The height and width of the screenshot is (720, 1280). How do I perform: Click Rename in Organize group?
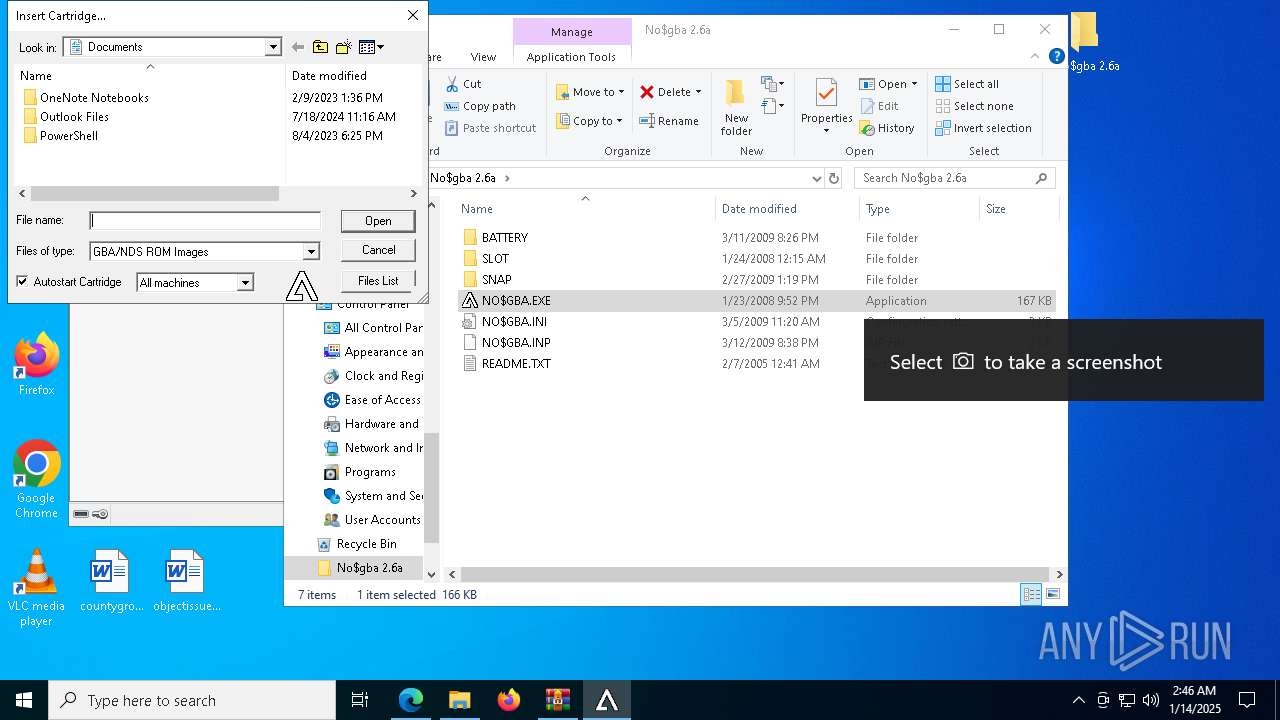click(669, 121)
